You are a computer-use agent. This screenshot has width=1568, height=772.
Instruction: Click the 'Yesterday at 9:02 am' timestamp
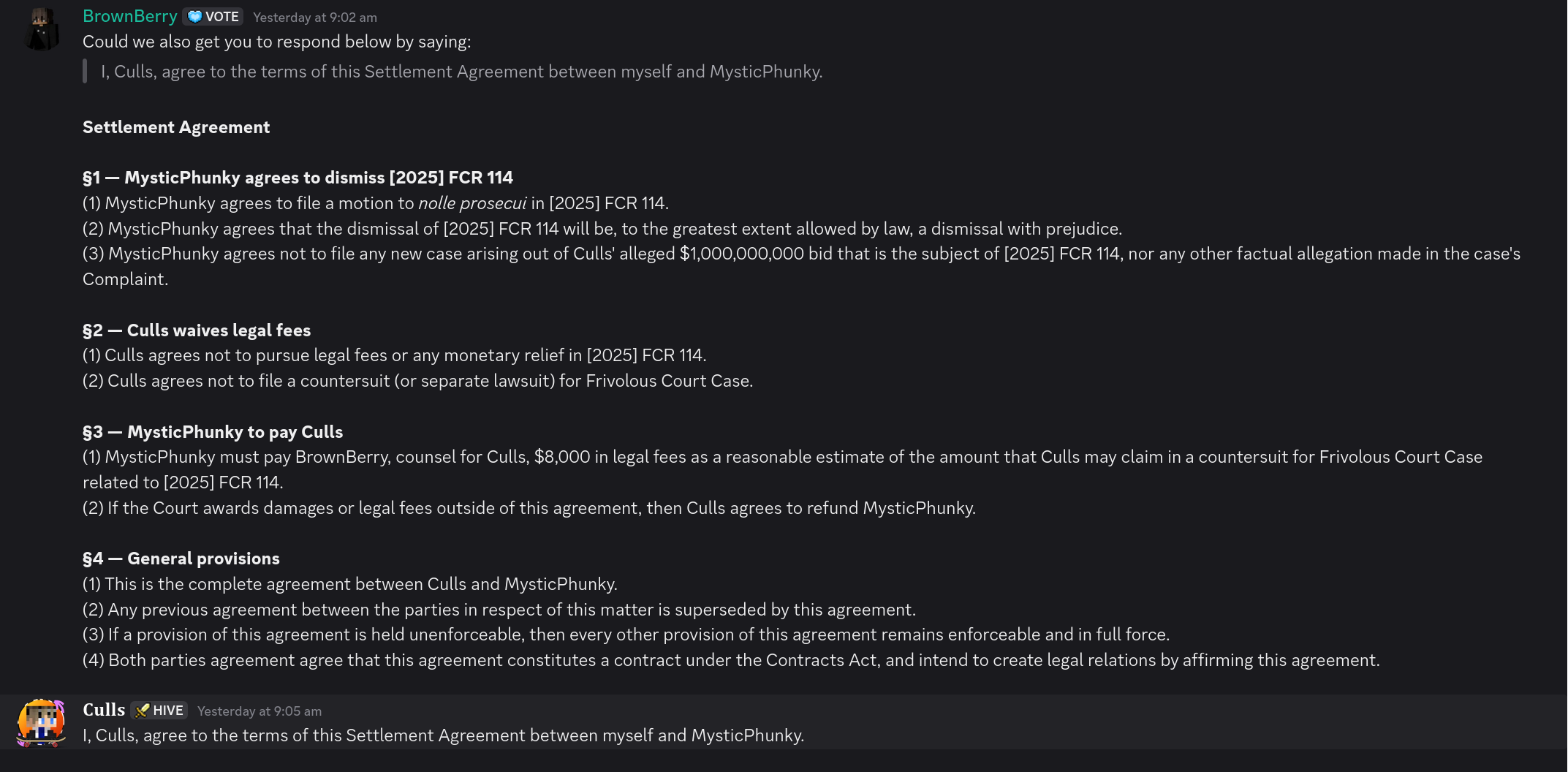[x=315, y=17]
